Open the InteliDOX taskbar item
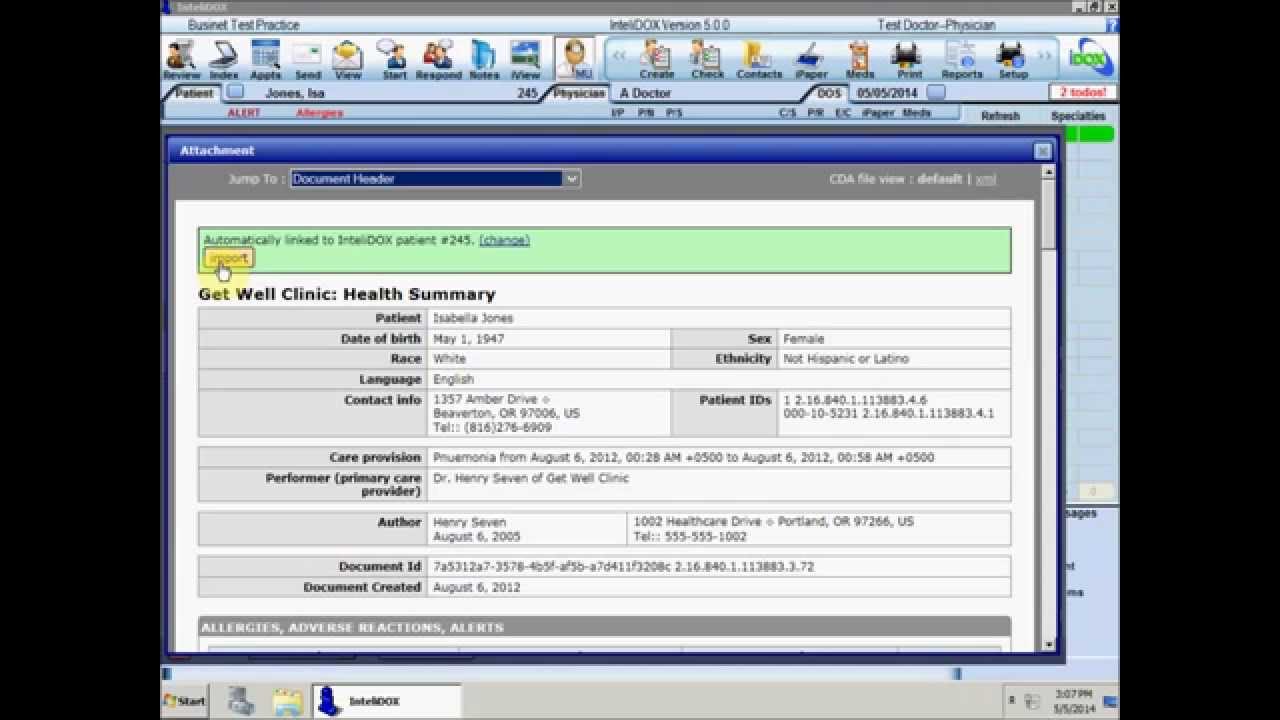 (387, 701)
